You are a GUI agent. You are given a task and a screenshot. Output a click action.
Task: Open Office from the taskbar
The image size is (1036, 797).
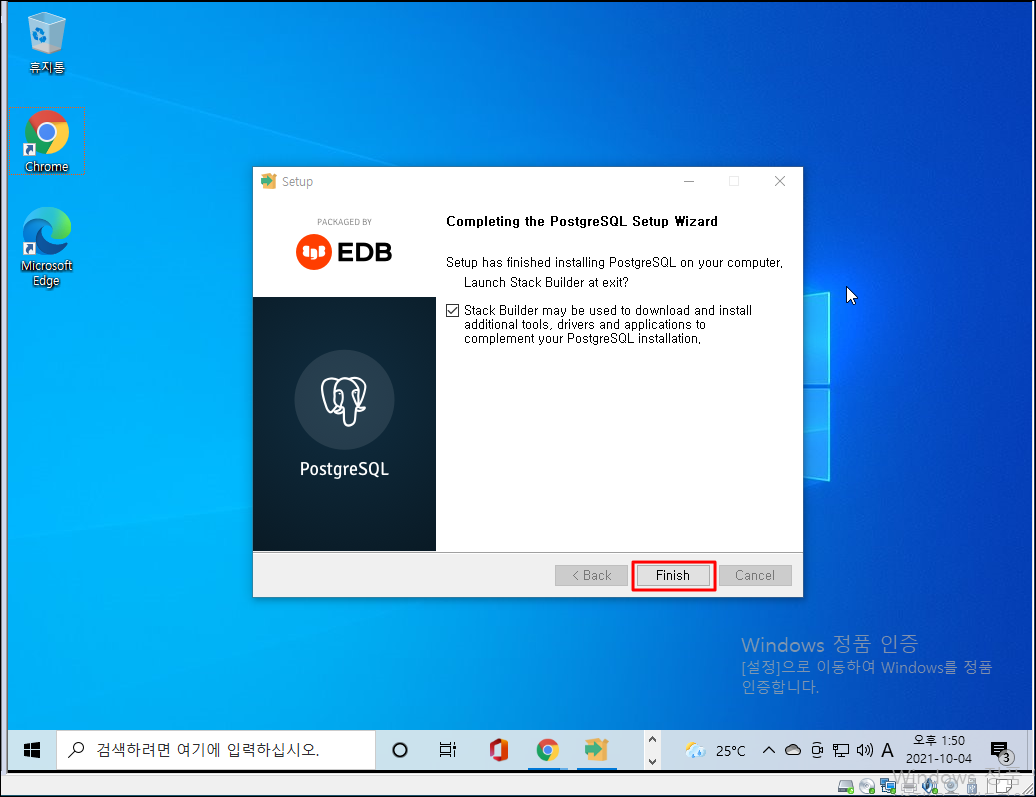(x=499, y=749)
